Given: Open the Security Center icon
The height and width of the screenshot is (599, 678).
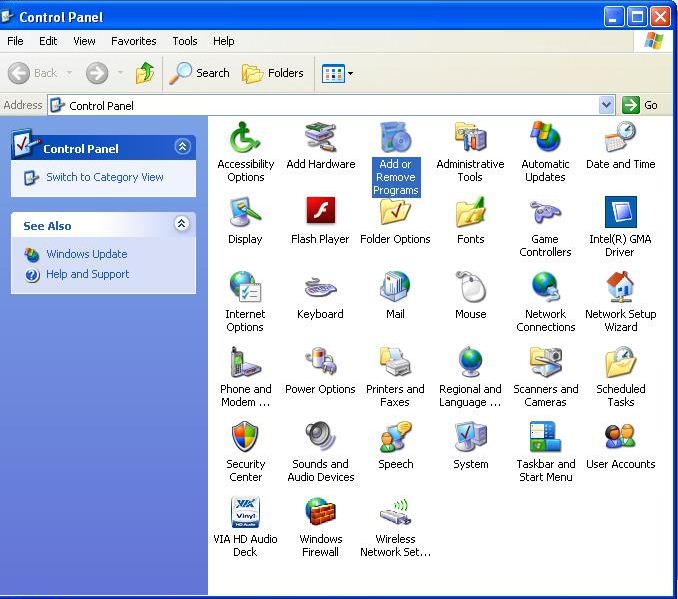Looking at the screenshot, I should click(x=245, y=438).
